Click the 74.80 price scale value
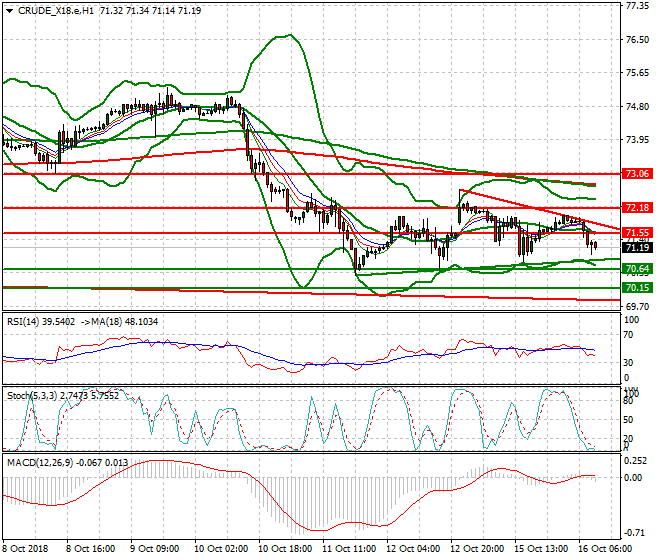660x560 pixels. pos(637,107)
